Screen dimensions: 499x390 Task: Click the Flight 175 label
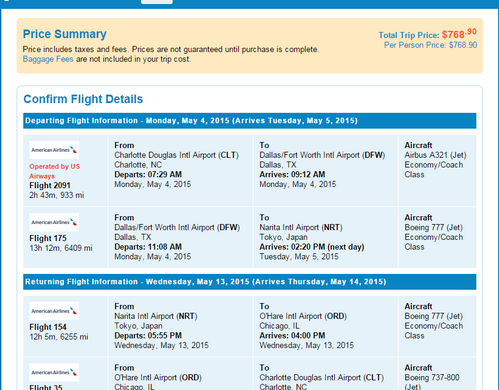[x=48, y=238]
